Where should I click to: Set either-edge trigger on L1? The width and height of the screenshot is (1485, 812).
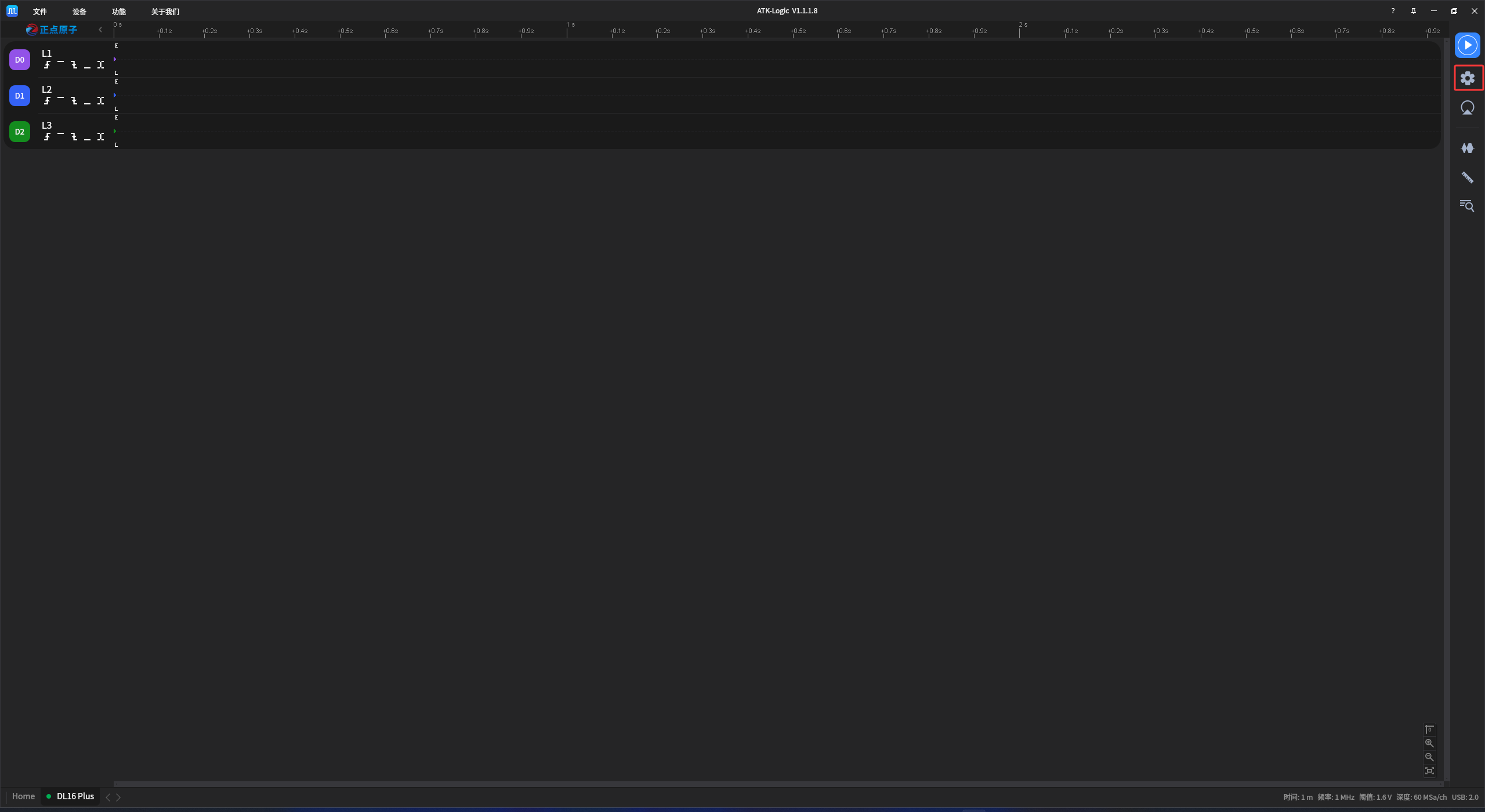pos(100,65)
